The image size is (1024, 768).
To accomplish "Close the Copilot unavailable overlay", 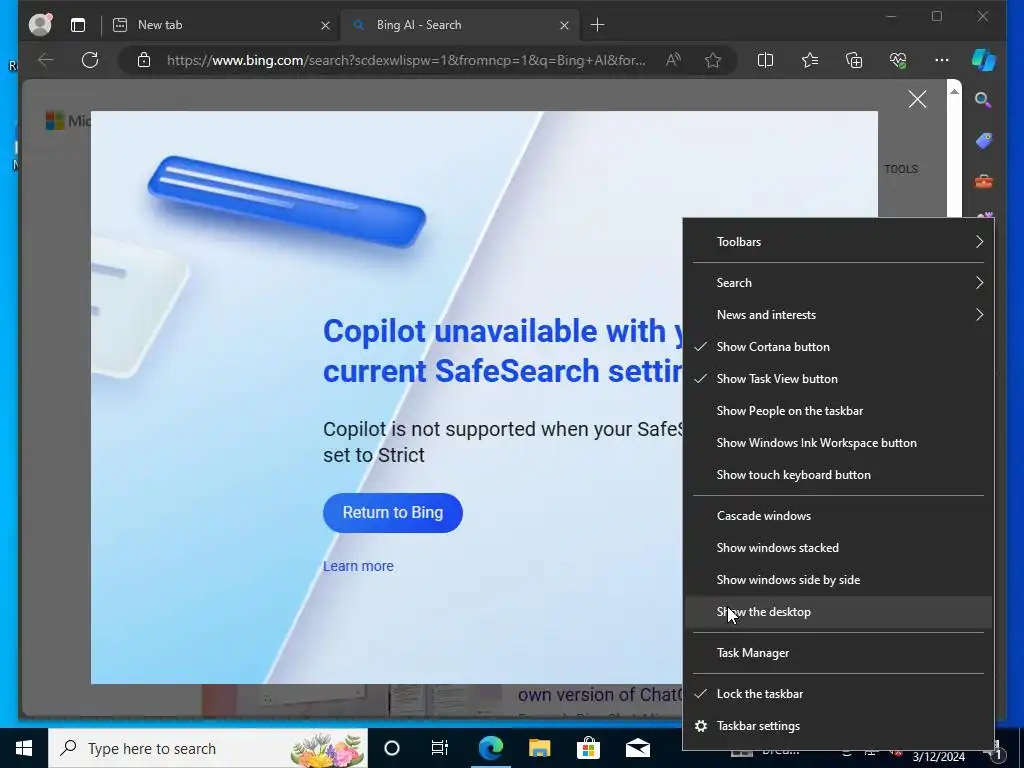I will point(918,99).
